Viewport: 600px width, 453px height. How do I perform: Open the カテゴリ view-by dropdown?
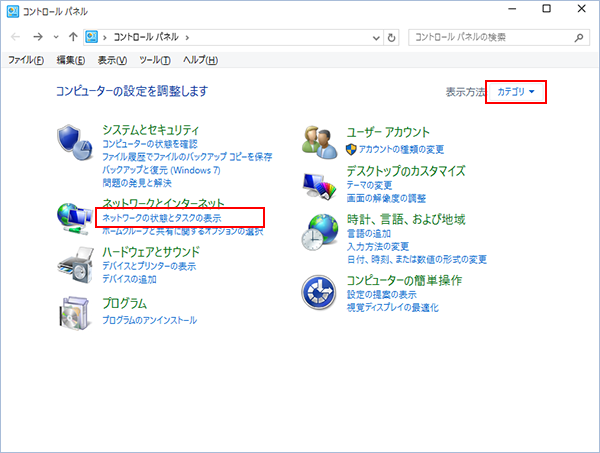point(517,92)
